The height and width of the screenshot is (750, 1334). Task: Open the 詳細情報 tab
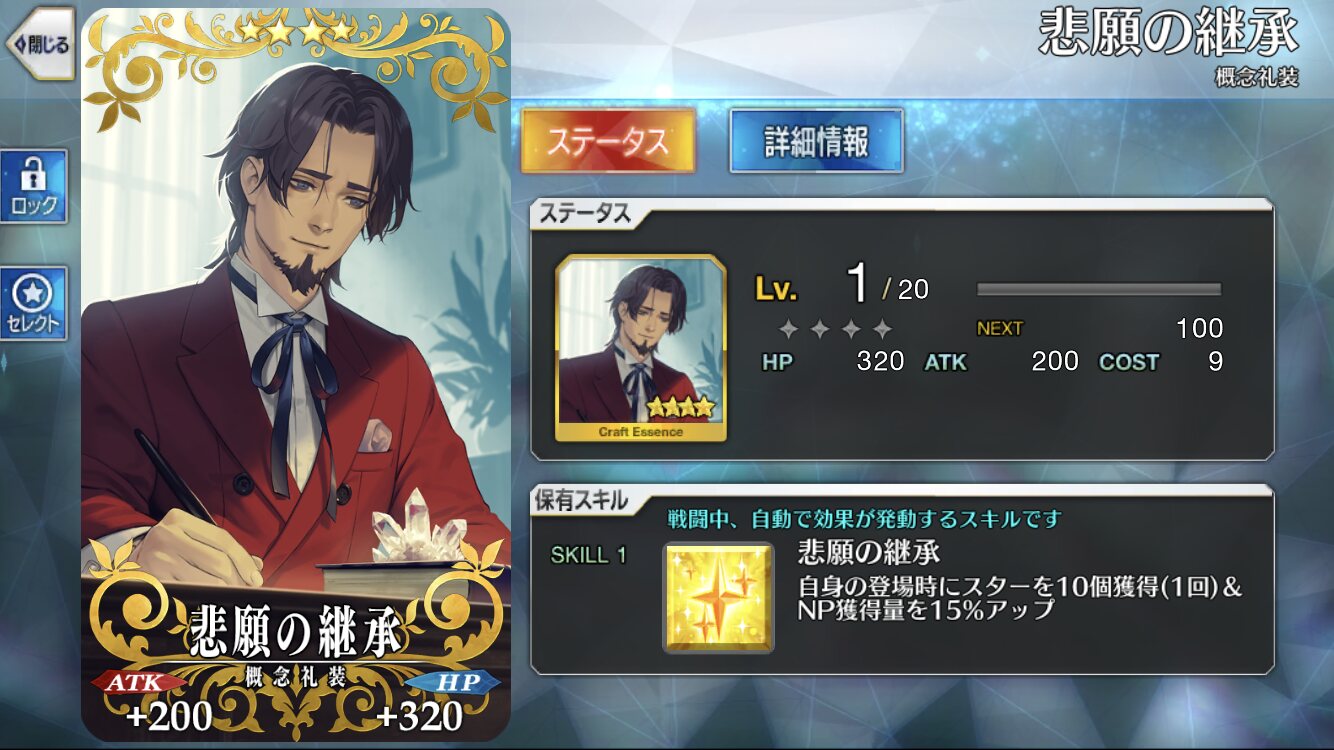[816, 141]
